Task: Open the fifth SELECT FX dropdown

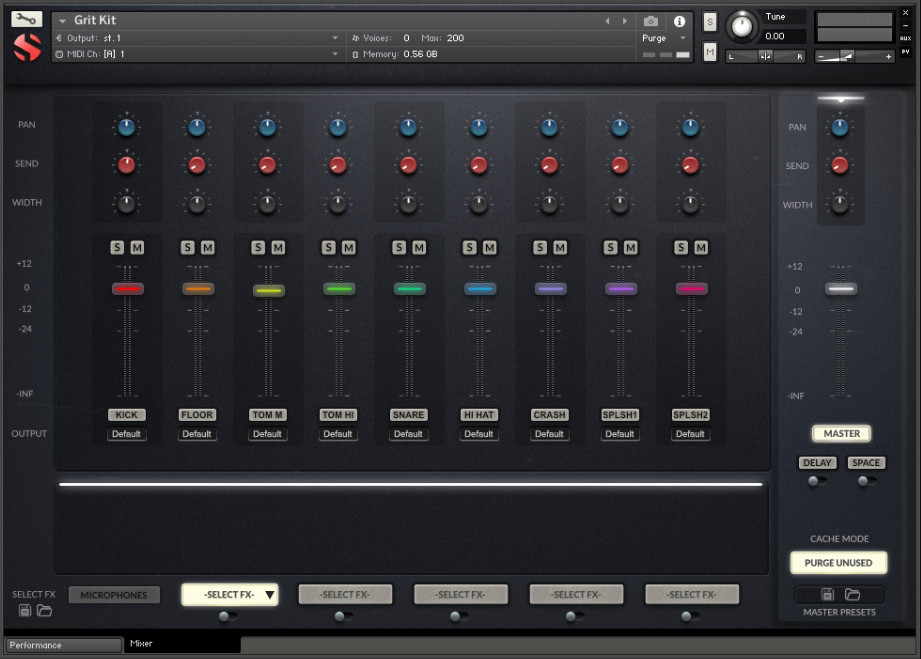Action: point(691,594)
